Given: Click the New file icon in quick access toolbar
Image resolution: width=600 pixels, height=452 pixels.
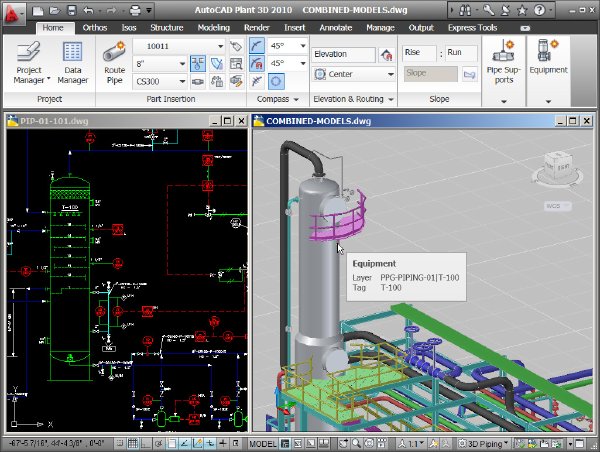Looking at the screenshot, I should point(38,11).
